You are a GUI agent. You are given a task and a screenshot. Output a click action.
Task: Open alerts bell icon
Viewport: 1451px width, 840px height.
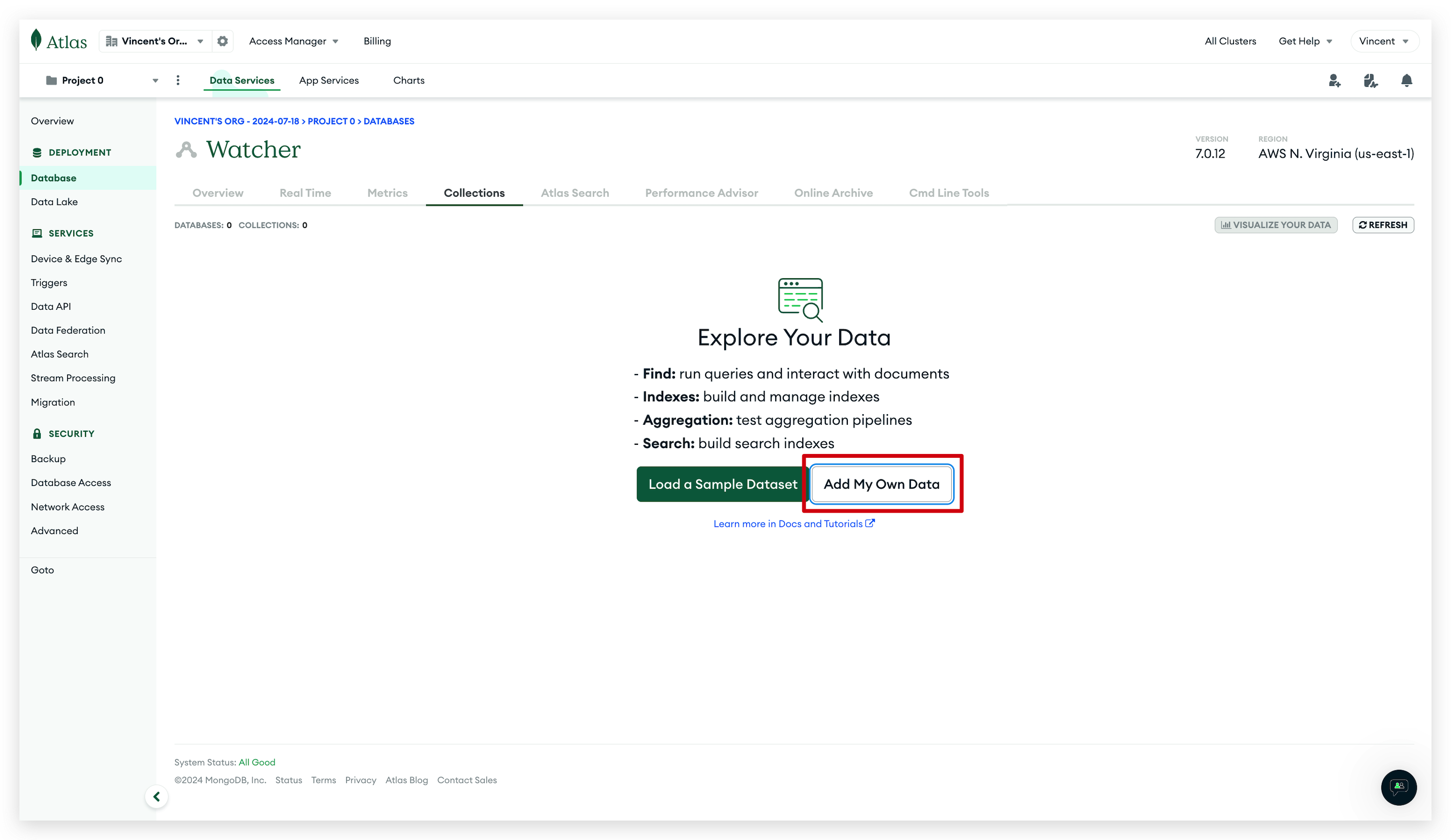coord(1406,81)
